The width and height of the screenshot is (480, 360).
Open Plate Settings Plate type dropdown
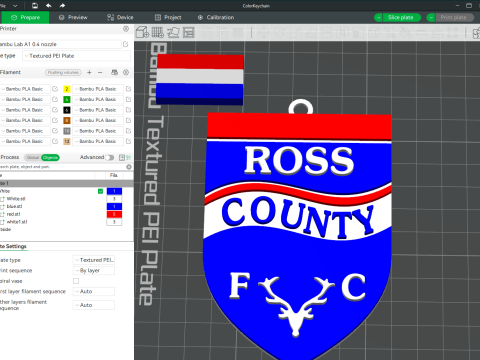coord(94,260)
